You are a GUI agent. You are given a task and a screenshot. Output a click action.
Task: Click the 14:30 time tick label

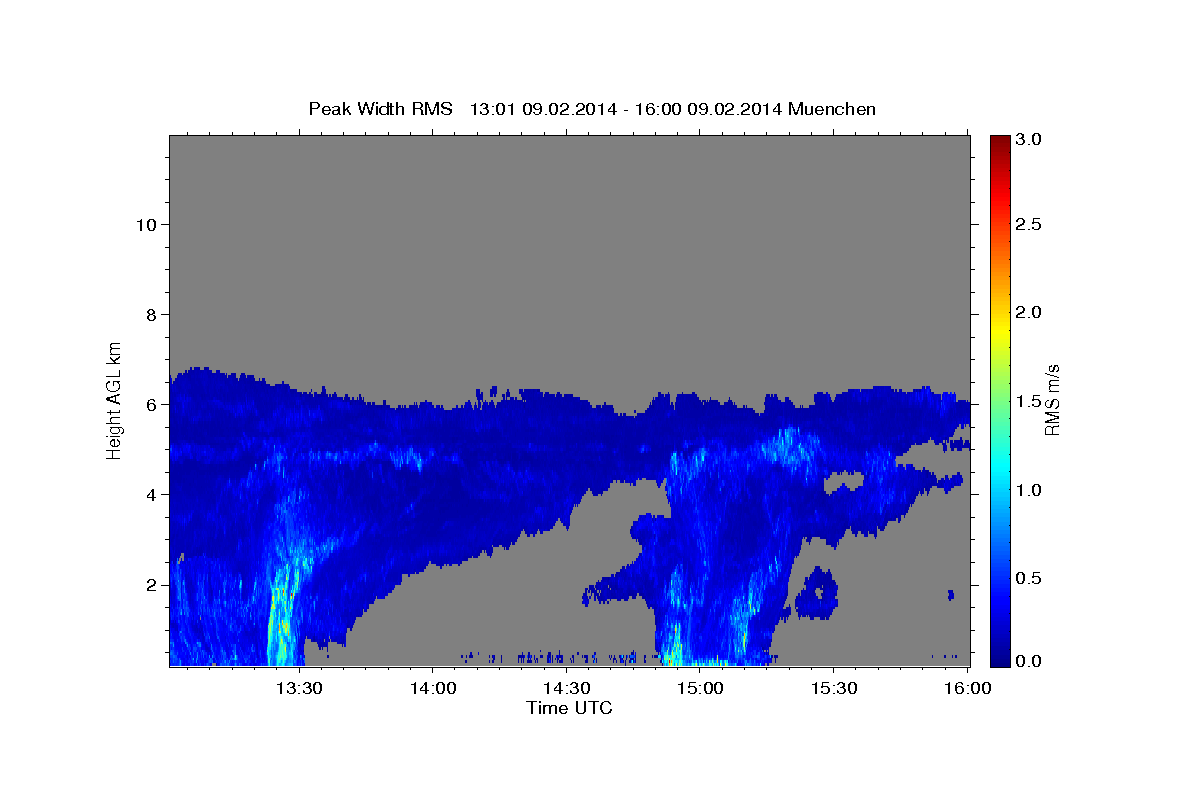(566, 688)
